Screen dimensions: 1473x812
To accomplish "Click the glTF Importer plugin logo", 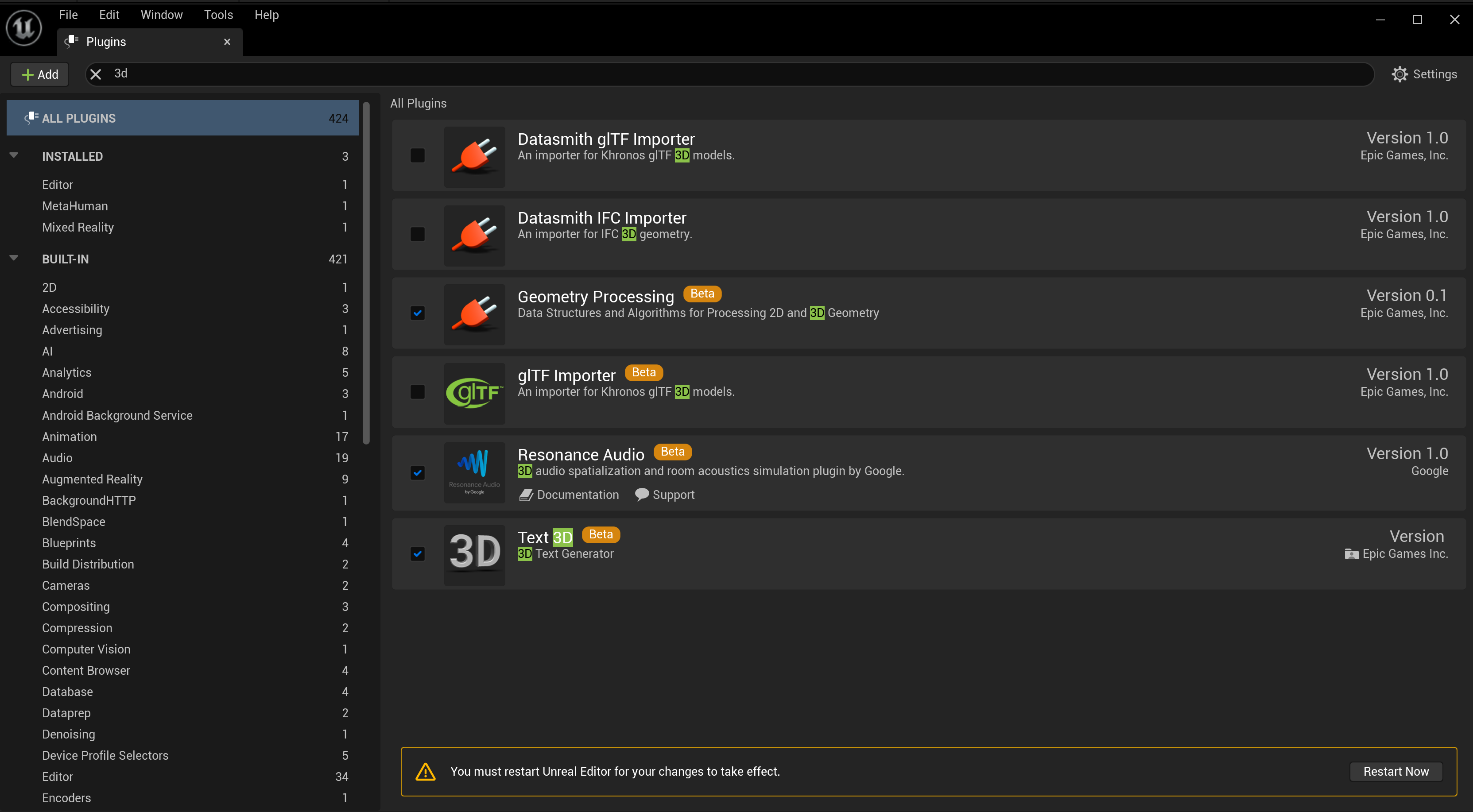I will (474, 393).
